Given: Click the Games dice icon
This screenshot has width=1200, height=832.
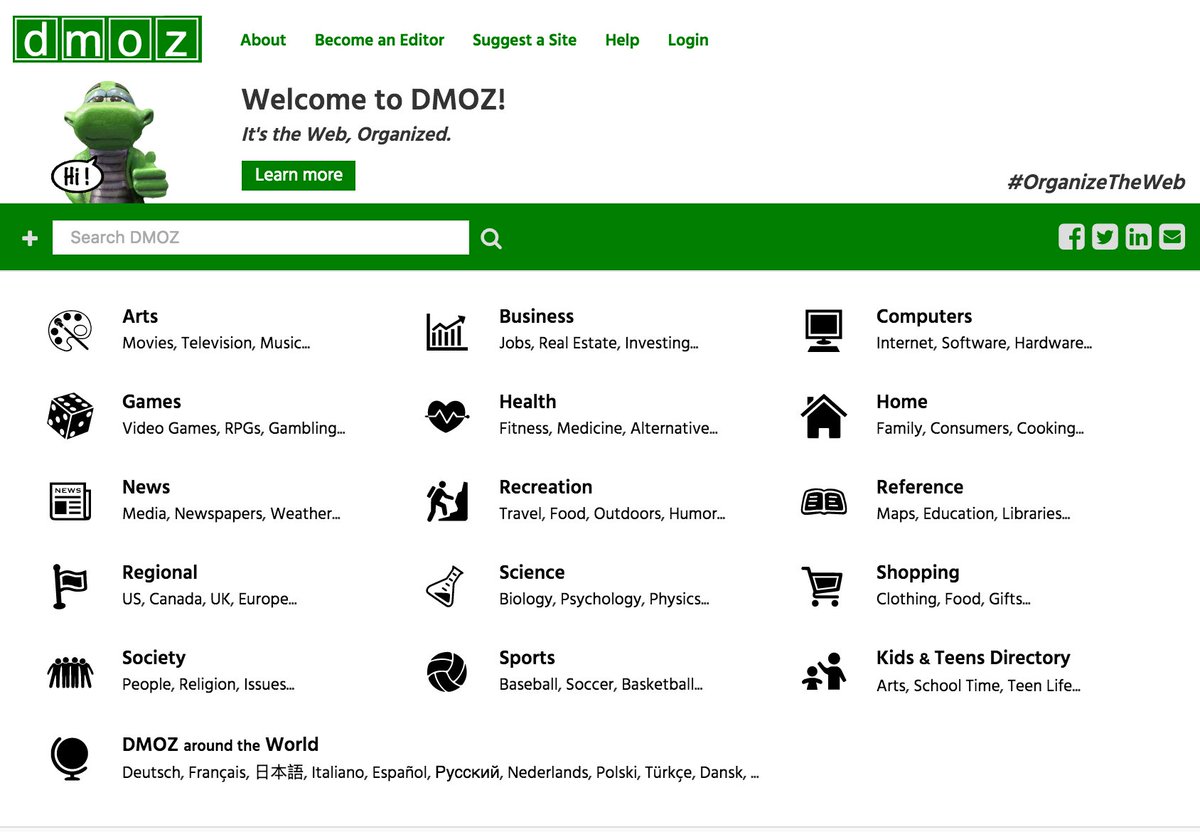Looking at the screenshot, I should (70, 415).
